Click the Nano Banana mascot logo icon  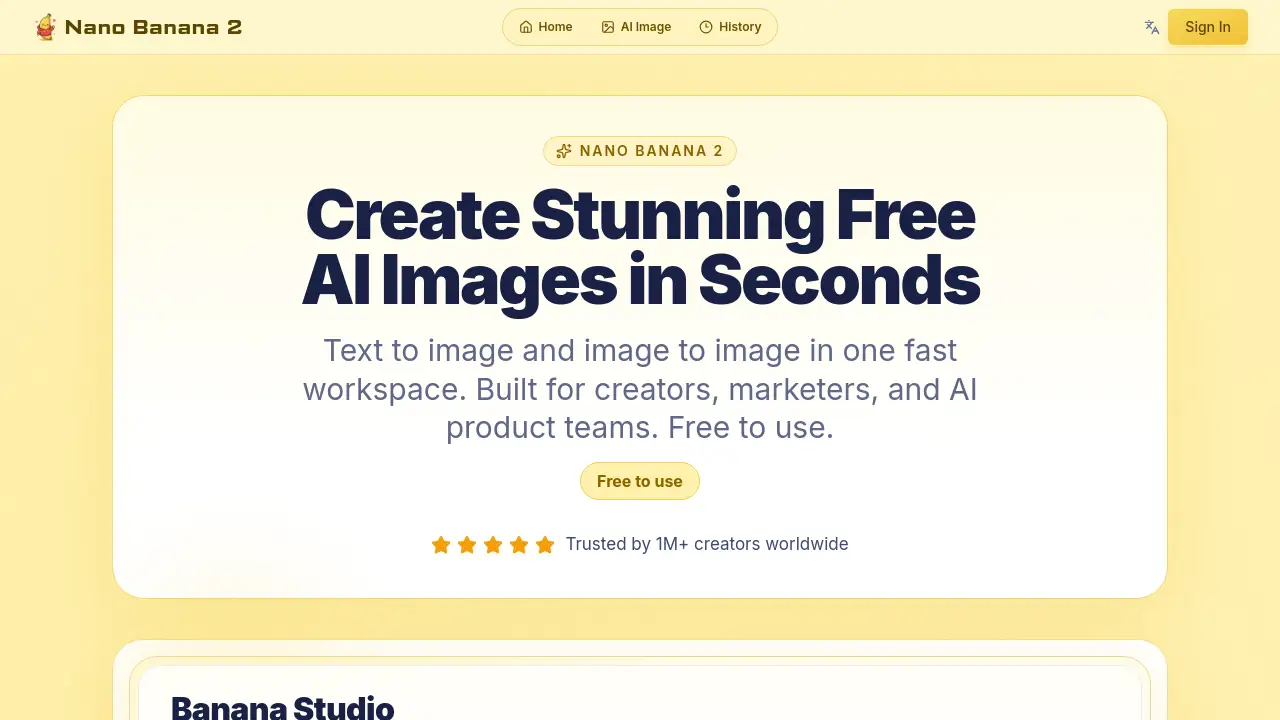pyautogui.click(x=45, y=27)
